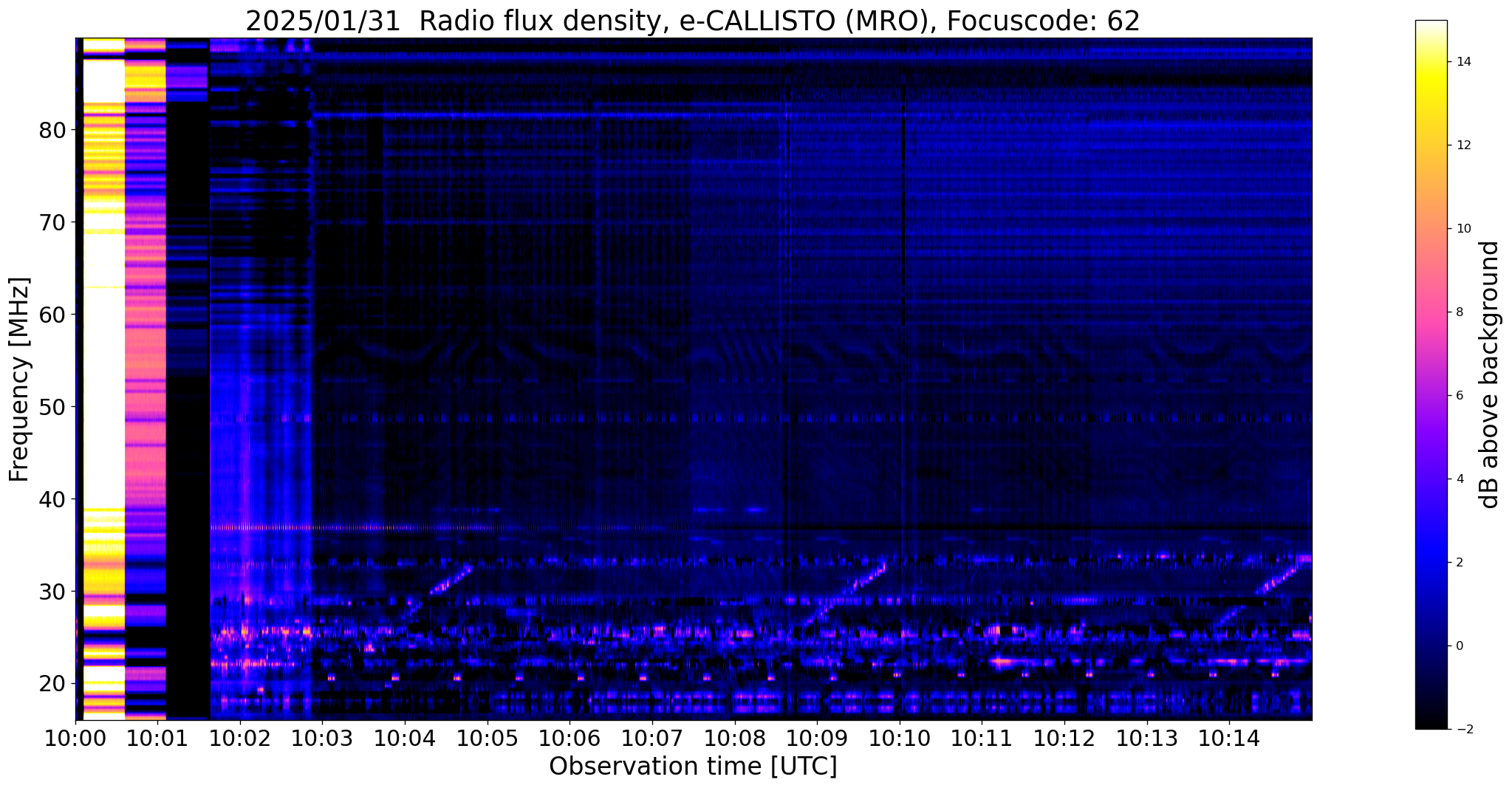The image size is (1512, 788).
Task: Click the 10:08 time tick label
Action: pos(734,739)
